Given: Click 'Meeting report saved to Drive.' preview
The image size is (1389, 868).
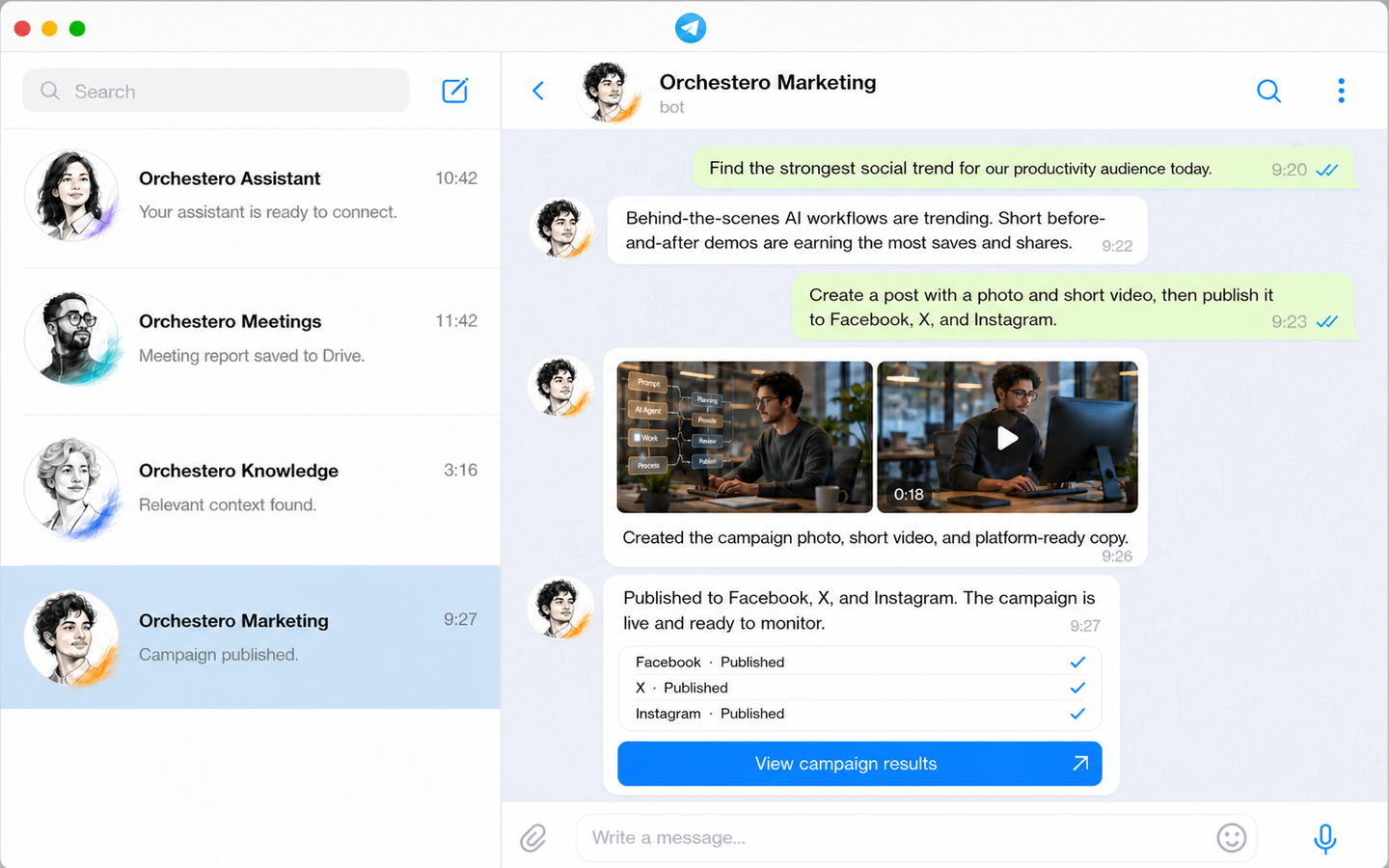Looking at the screenshot, I should 252,356.
